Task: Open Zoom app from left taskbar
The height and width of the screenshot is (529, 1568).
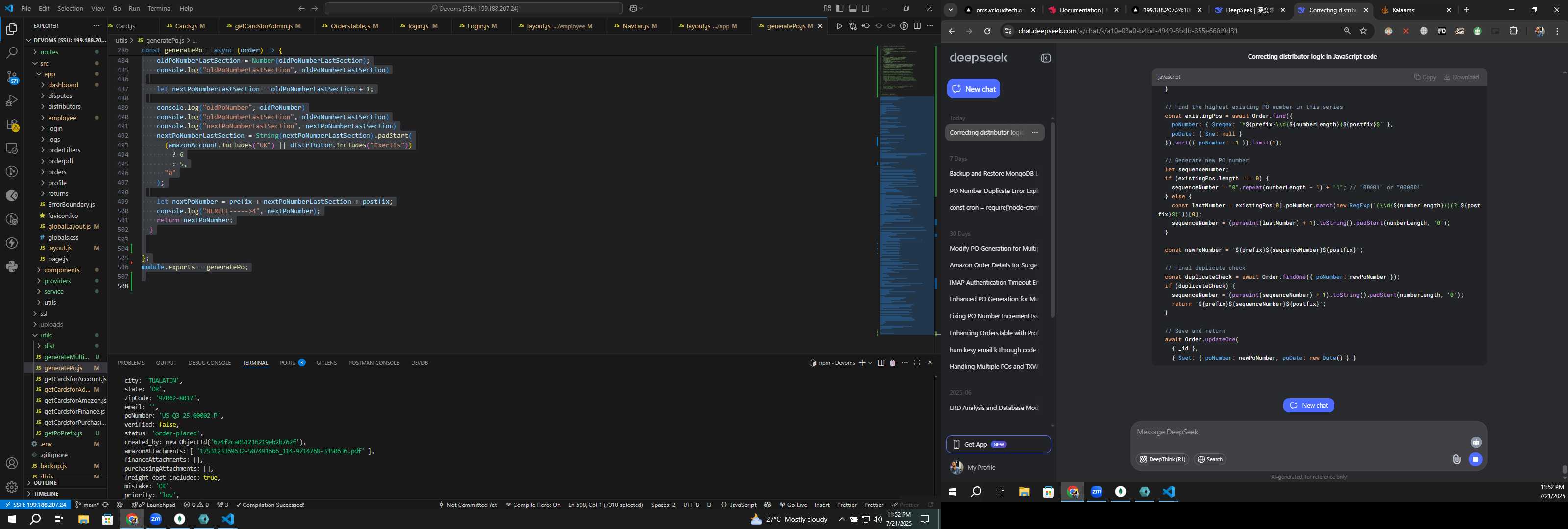Action: [x=156, y=519]
